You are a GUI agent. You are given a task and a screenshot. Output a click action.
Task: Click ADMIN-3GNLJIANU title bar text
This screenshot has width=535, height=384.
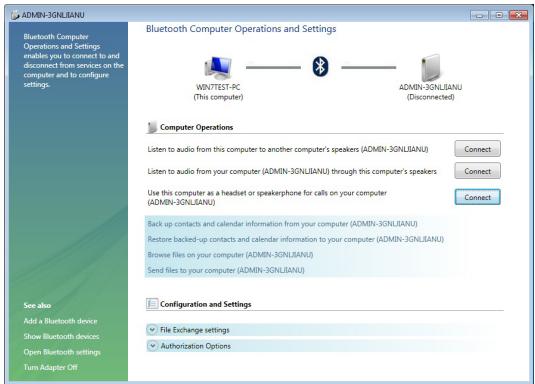[x=53, y=15]
